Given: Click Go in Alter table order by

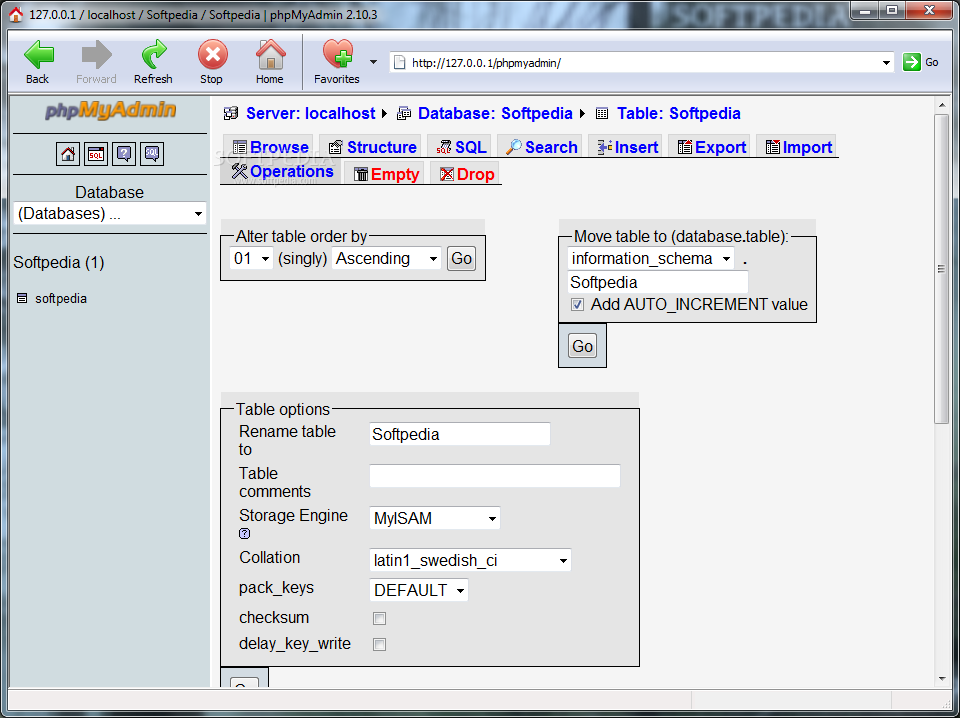Looking at the screenshot, I should (x=461, y=259).
